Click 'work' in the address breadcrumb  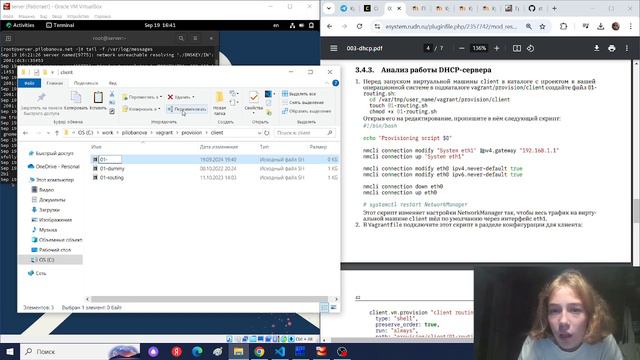[107, 133]
